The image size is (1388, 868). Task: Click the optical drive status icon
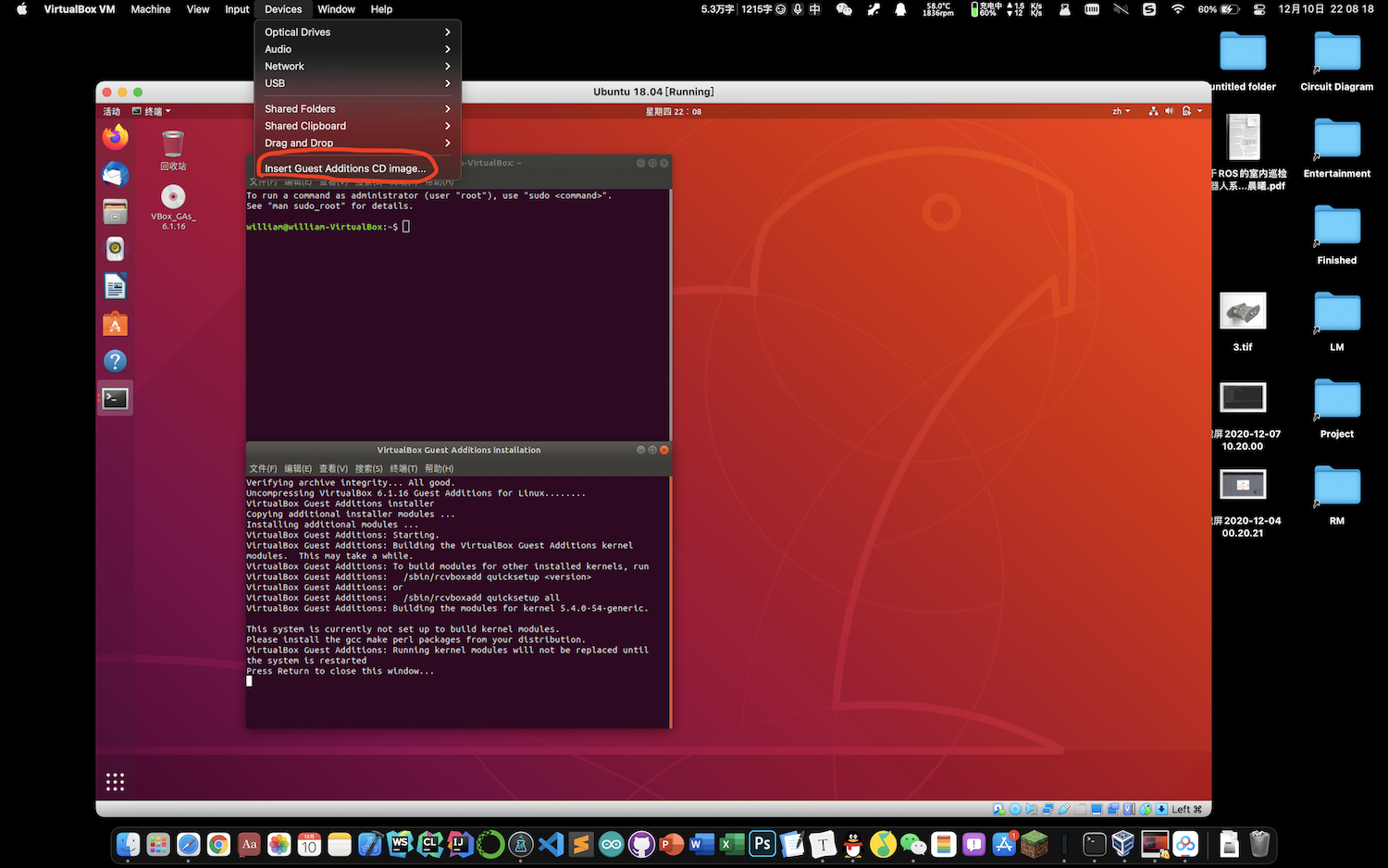pos(1015,809)
